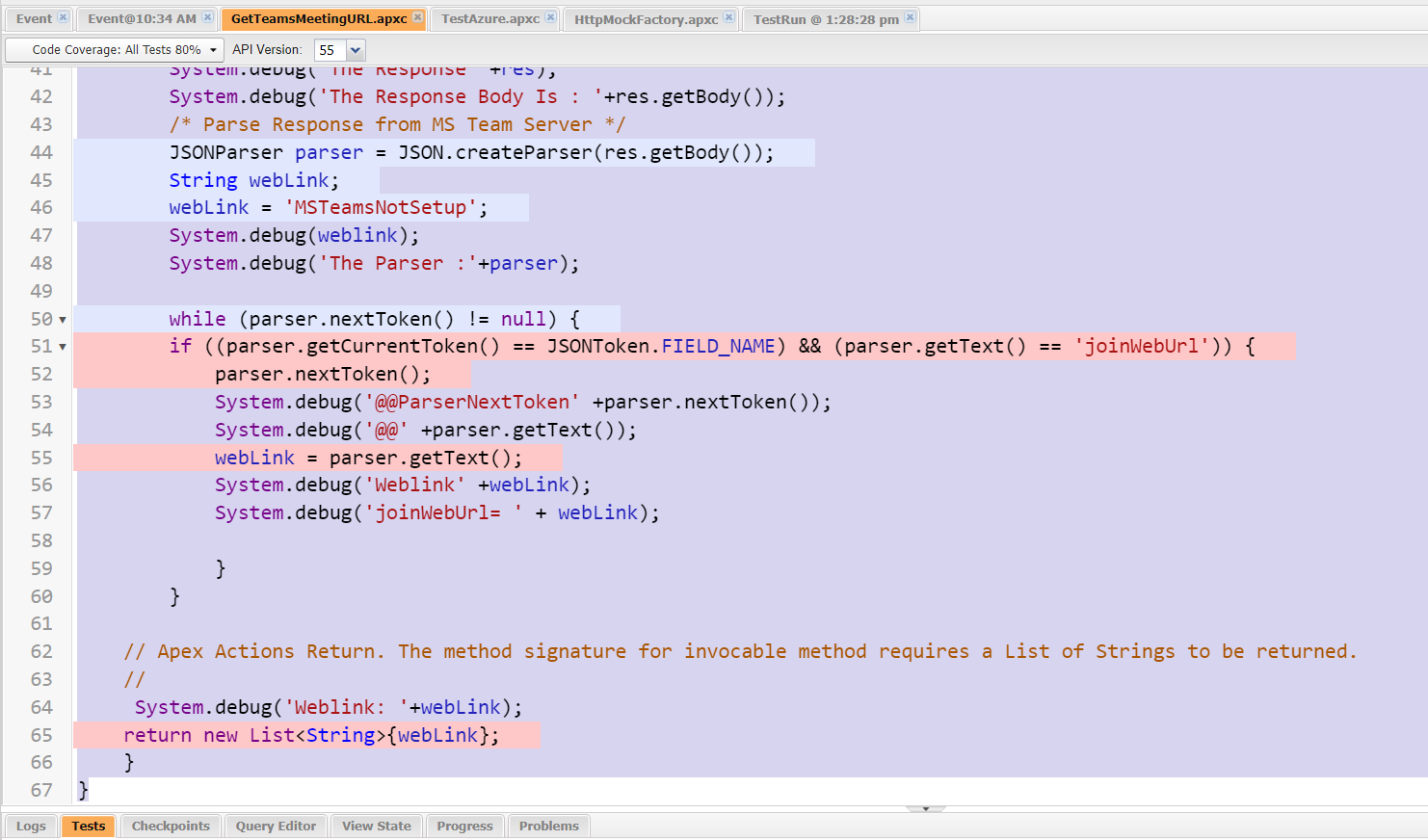The height and width of the screenshot is (840, 1428).
Task: Open the TestRun @ 1:28:28 pm tab
Action: pyautogui.click(x=826, y=19)
